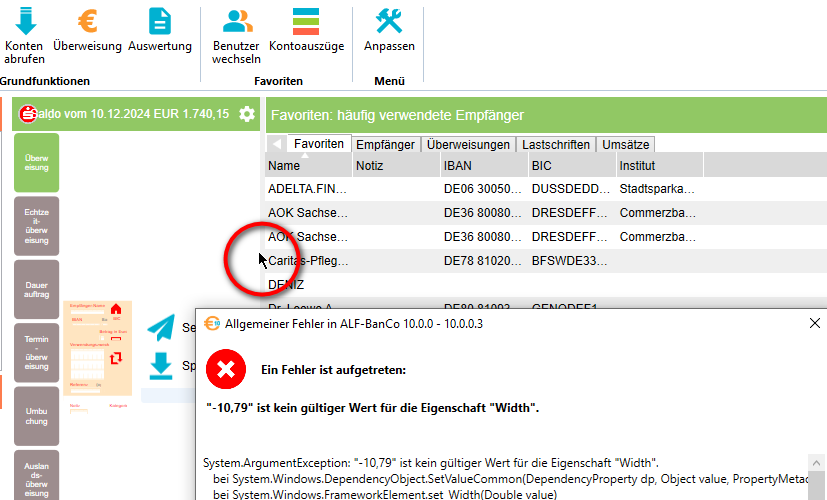The width and height of the screenshot is (827, 500).
Task: Click the ALF-BanCo icon in error title
Action: pyautogui.click(x=212, y=323)
